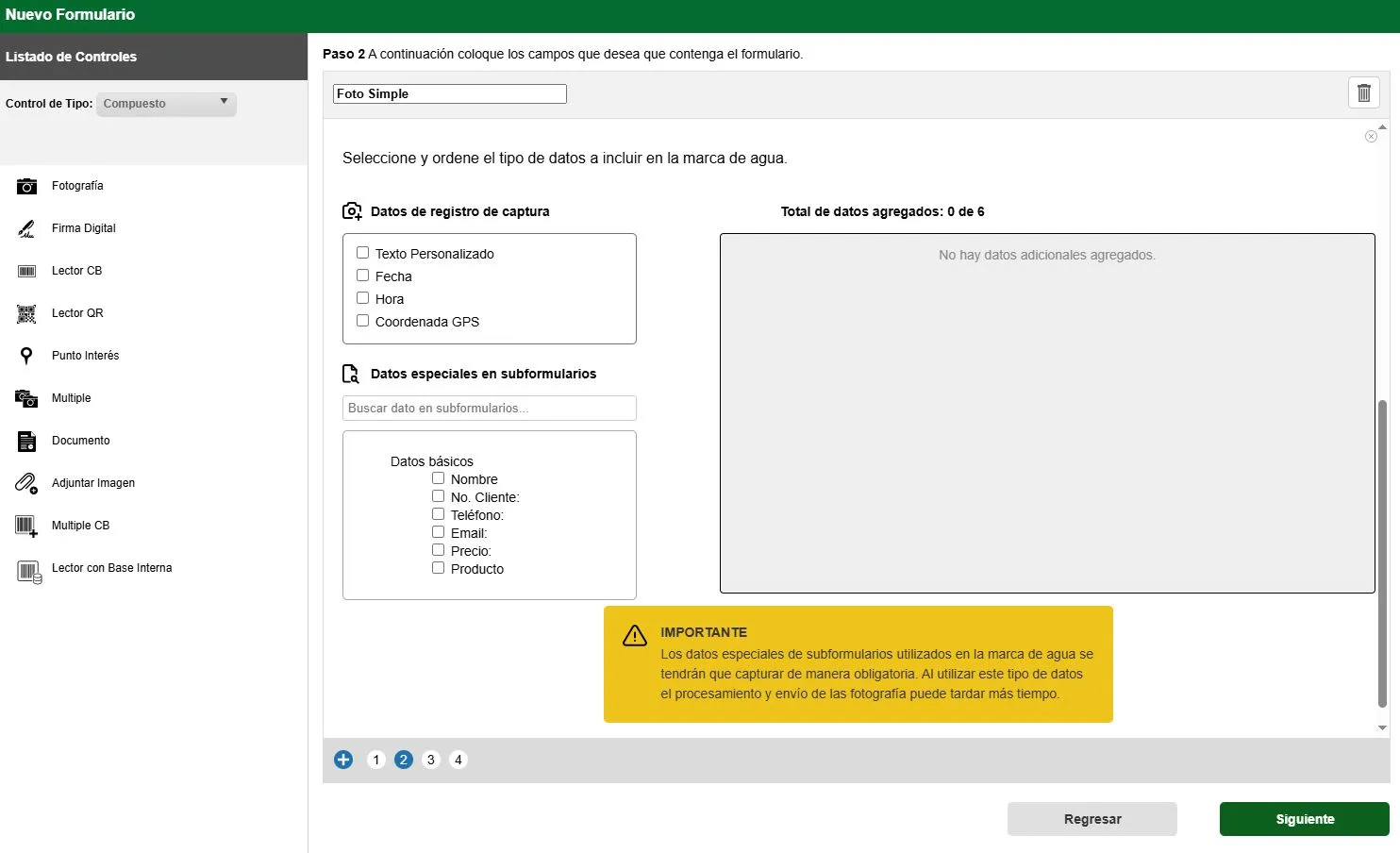Viewport: 1400px width, 853px height.
Task: Click the Punto Interés label
Action: click(86, 356)
